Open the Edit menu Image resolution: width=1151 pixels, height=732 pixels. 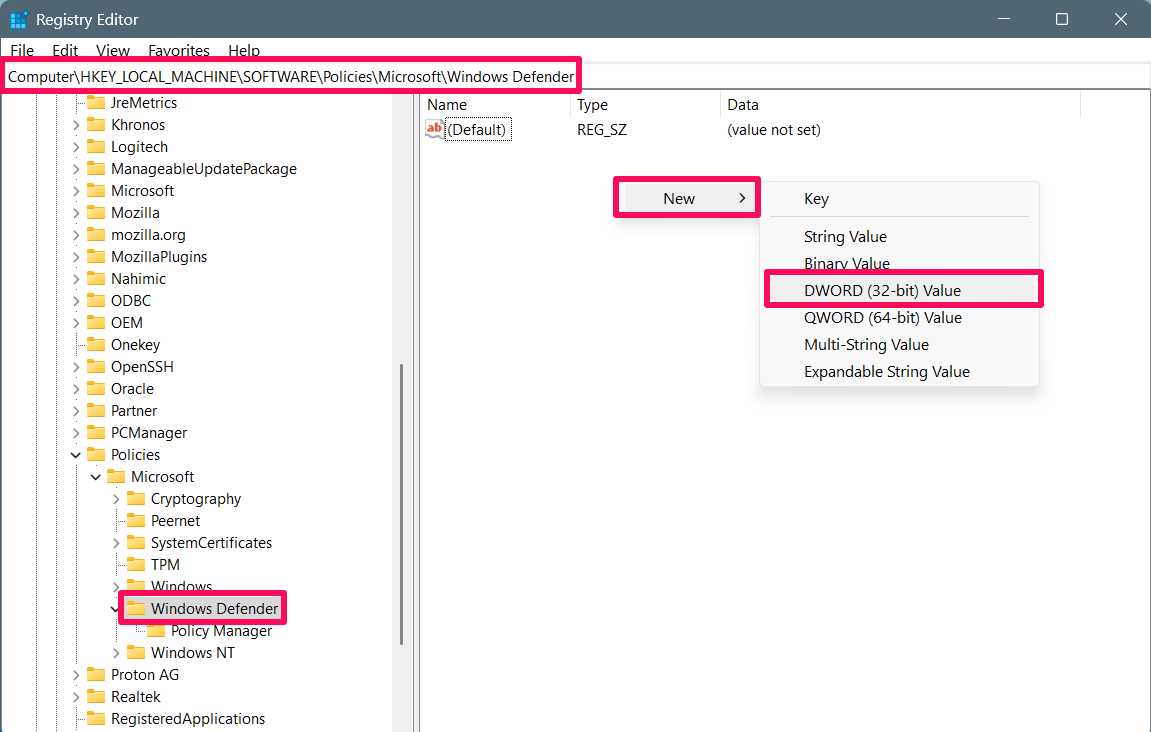[x=65, y=51]
